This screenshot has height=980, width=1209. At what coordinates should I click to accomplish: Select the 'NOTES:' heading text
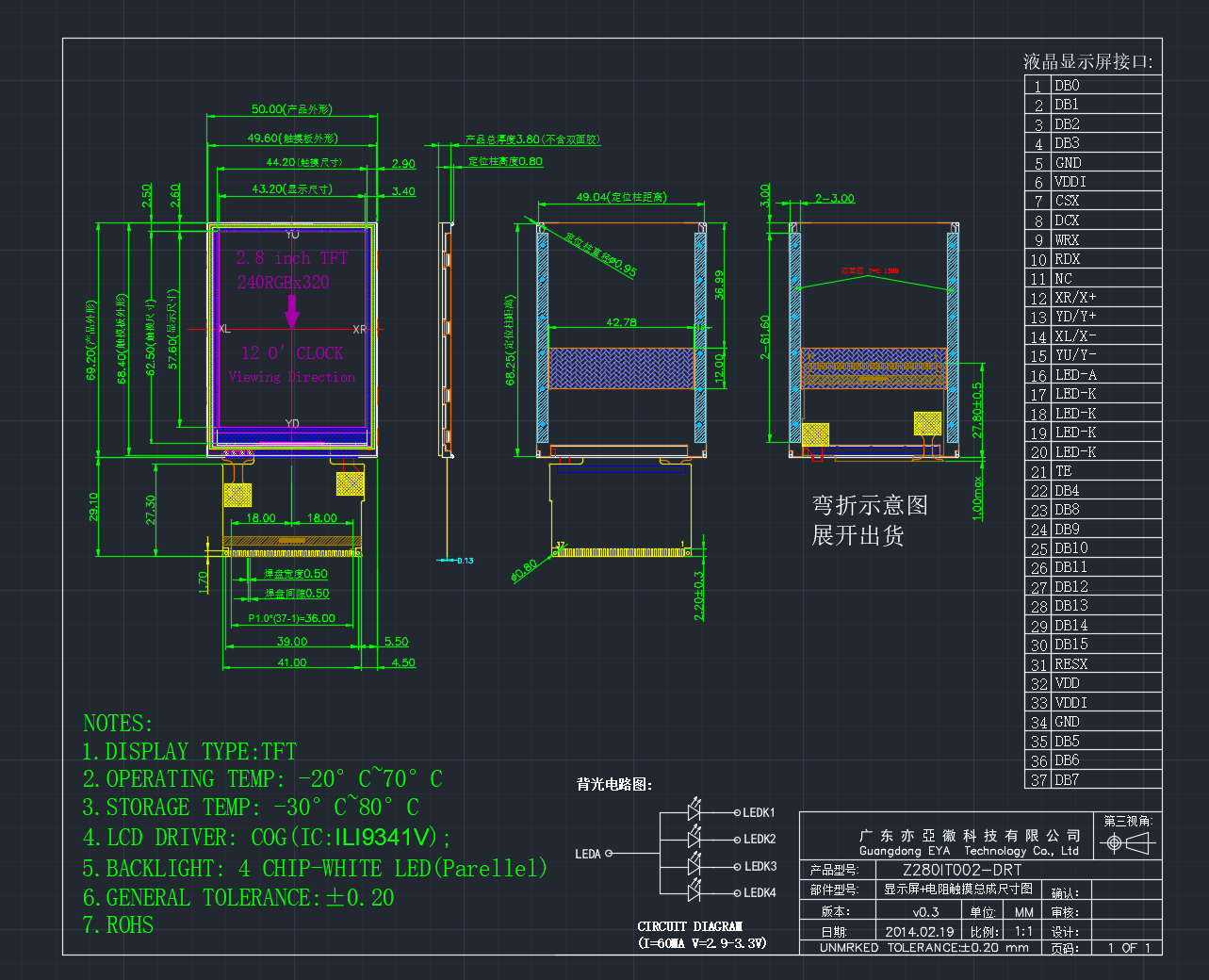tap(118, 724)
